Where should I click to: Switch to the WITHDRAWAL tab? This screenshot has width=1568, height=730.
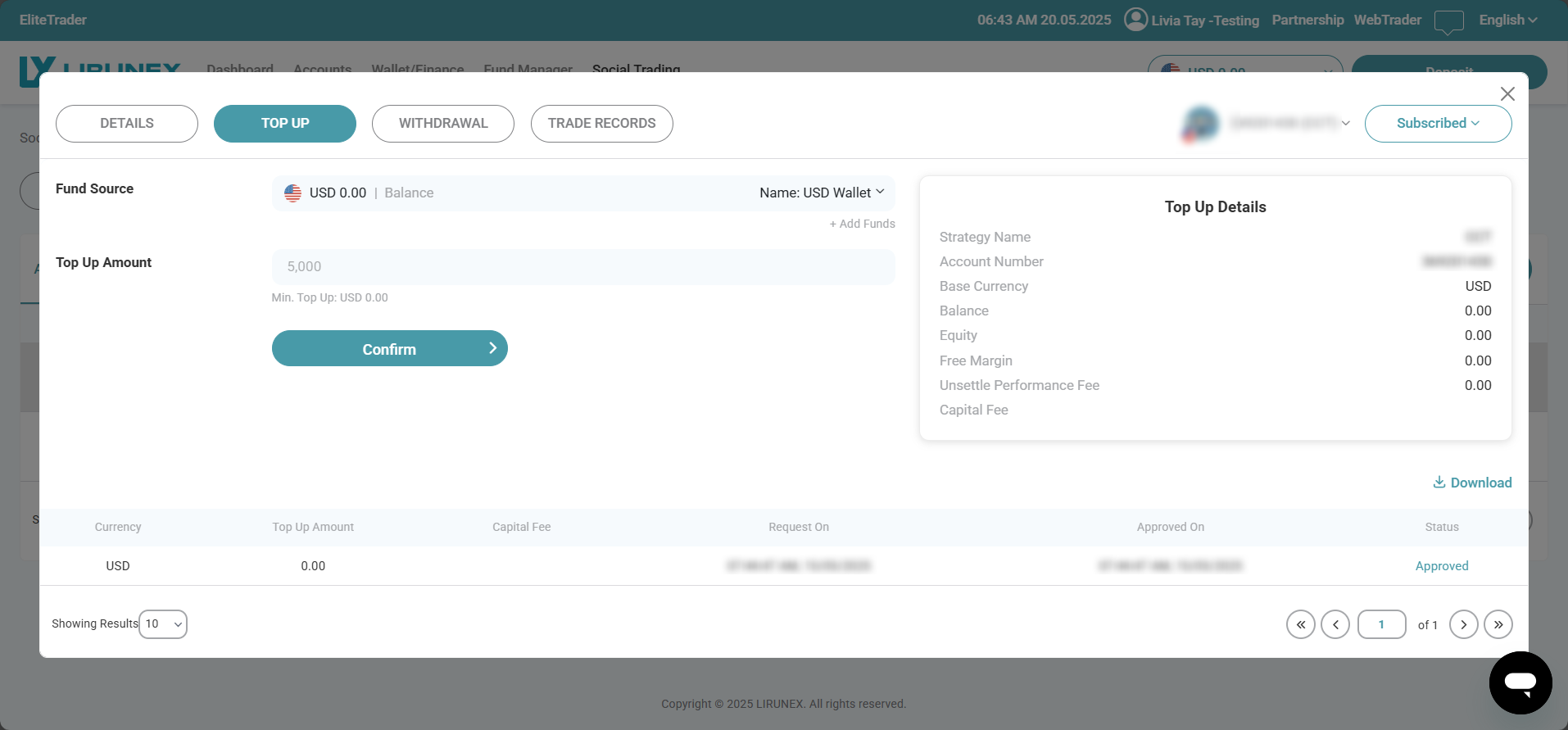tap(442, 124)
